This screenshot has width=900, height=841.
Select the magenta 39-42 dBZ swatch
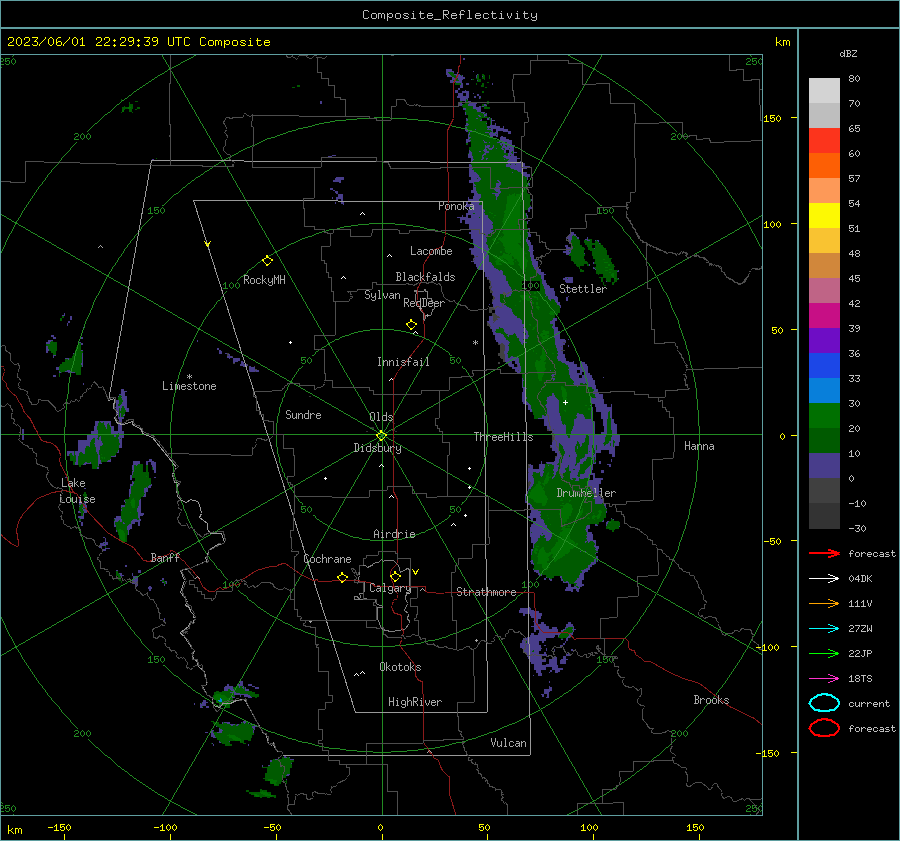tap(824, 315)
